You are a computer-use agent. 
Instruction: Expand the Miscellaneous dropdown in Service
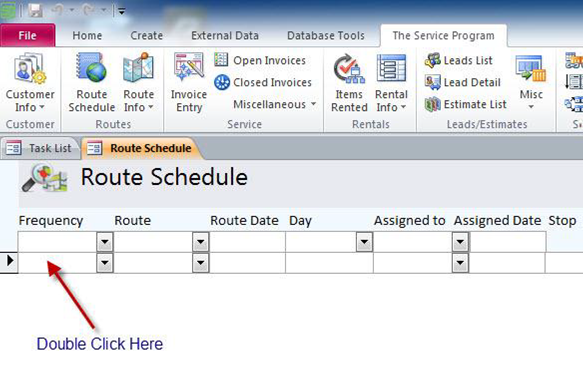tap(275, 104)
